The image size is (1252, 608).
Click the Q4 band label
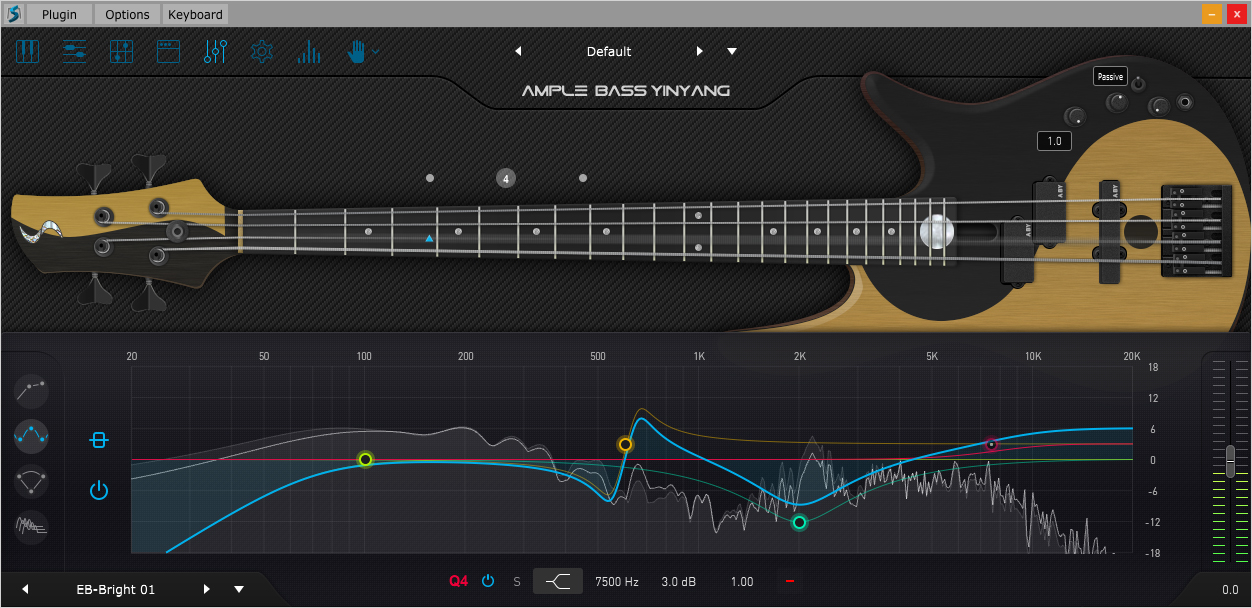[458, 581]
